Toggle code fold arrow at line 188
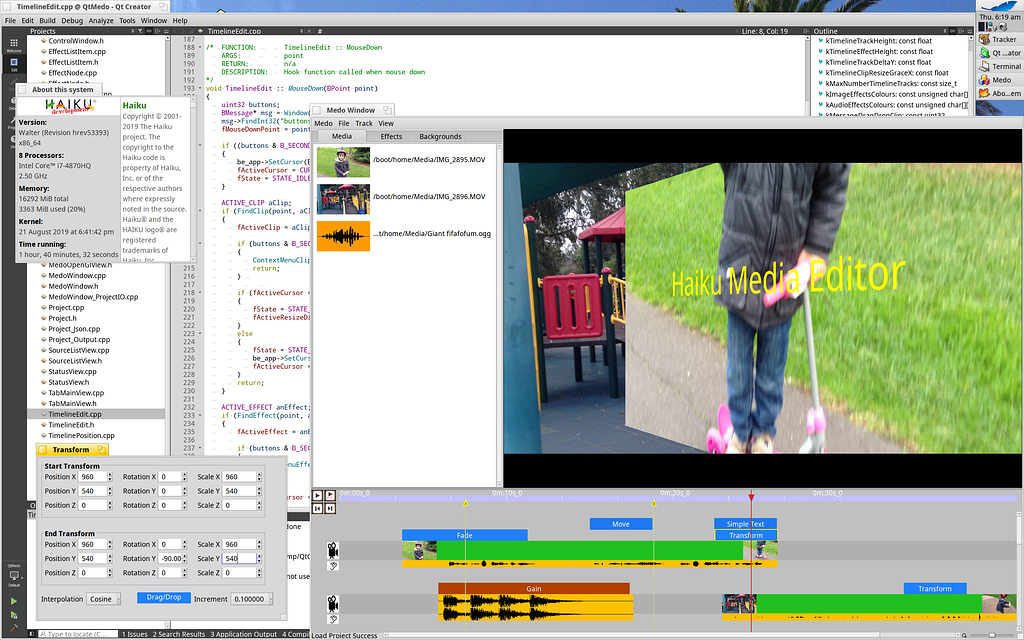This screenshot has width=1024, height=640. click(200, 47)
